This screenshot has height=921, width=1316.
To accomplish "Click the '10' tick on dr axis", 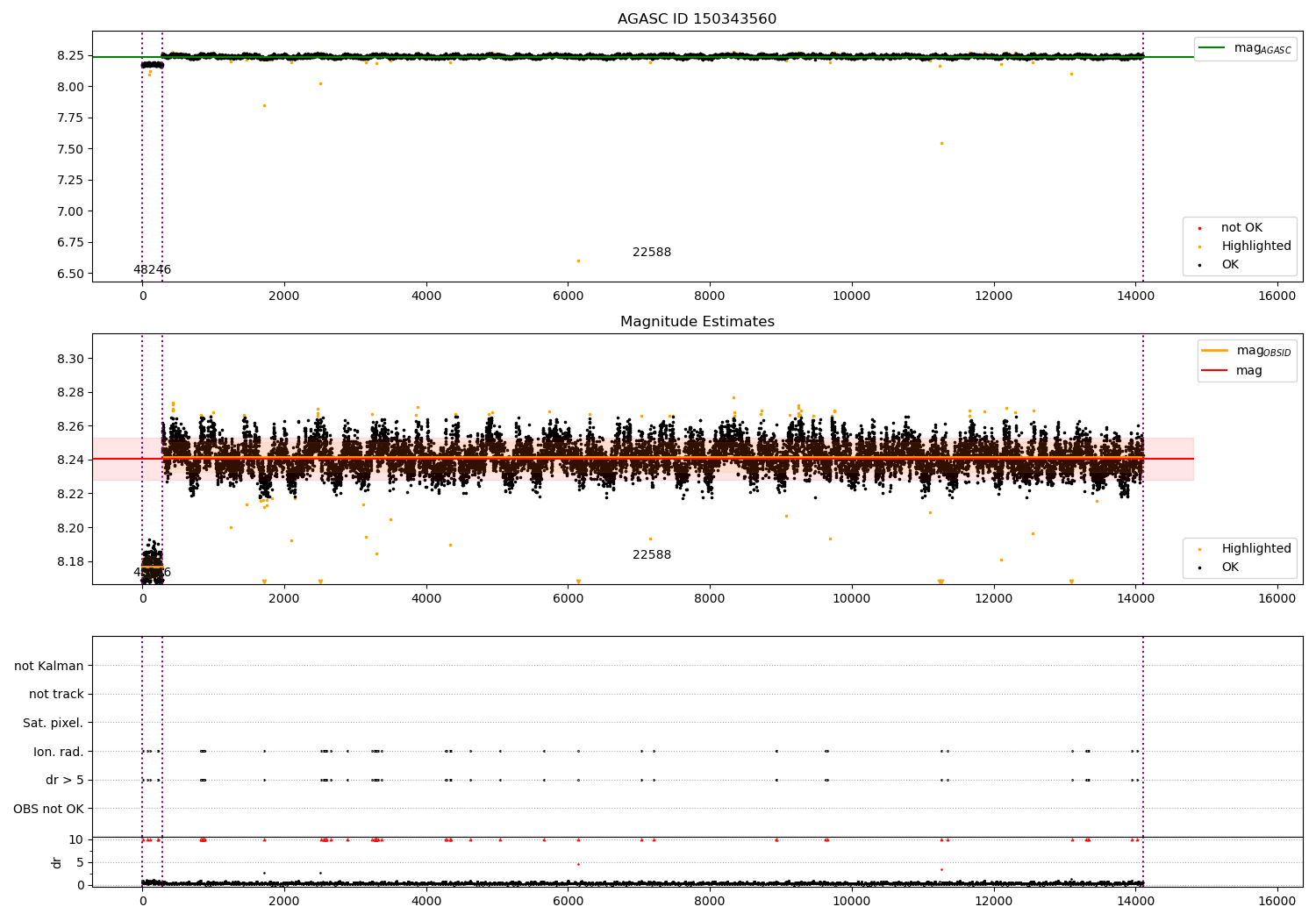I will [76, 840].
